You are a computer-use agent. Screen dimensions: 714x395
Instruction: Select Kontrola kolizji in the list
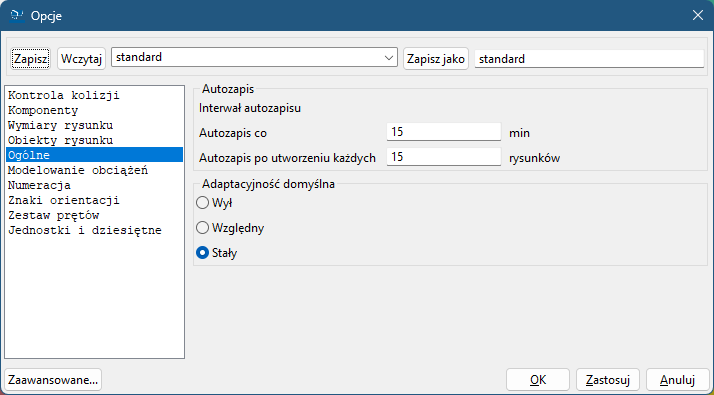(x=94, y=95)
